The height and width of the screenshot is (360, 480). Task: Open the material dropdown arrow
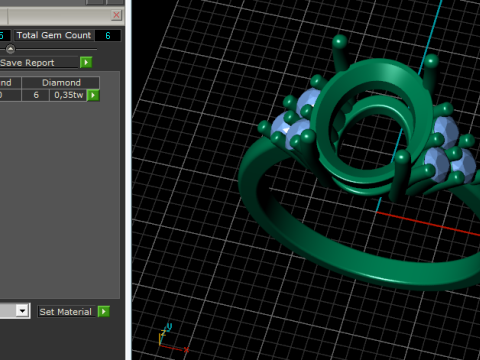point(22,311)
